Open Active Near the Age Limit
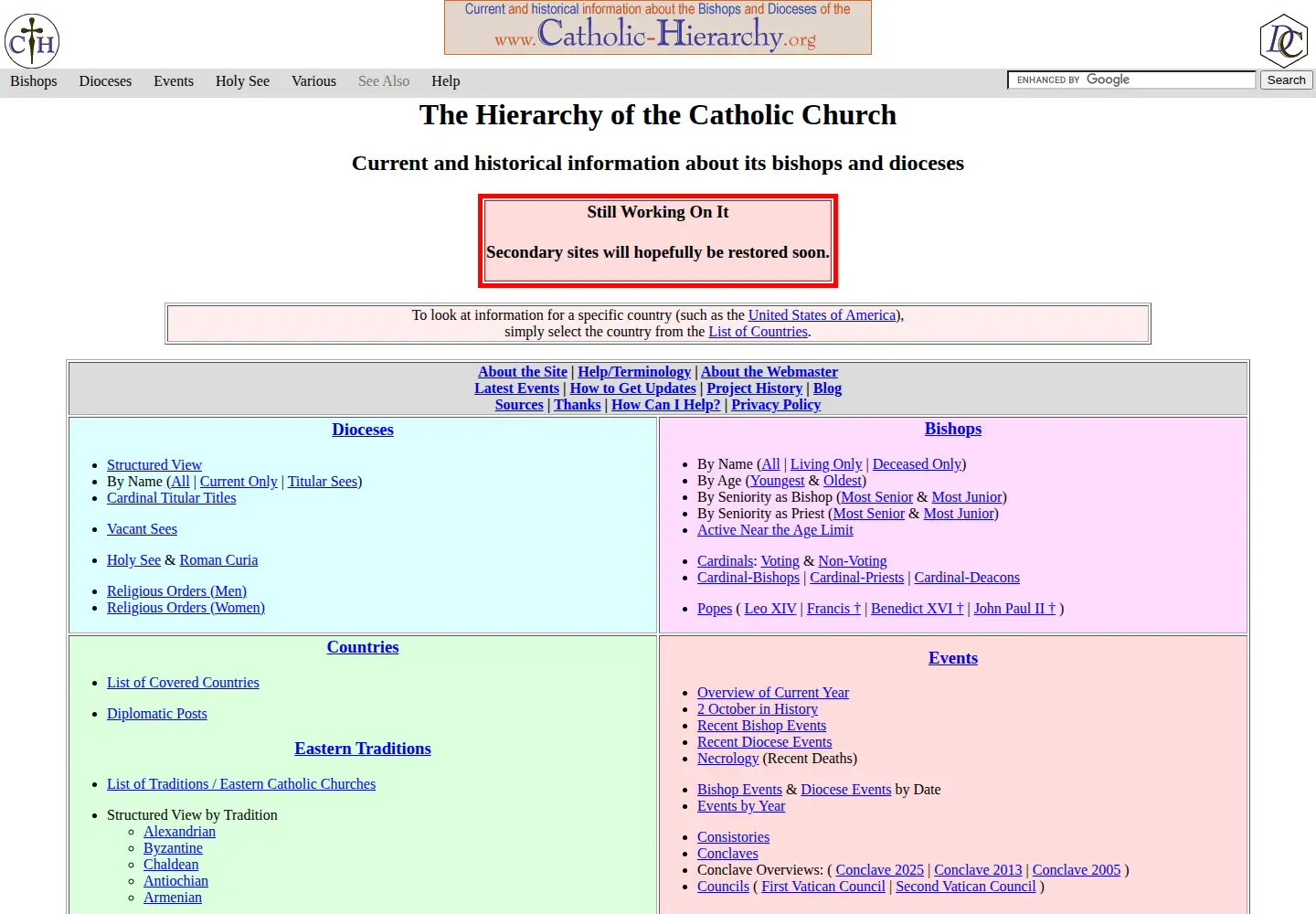1316x914 pixels. coord(775,530)
